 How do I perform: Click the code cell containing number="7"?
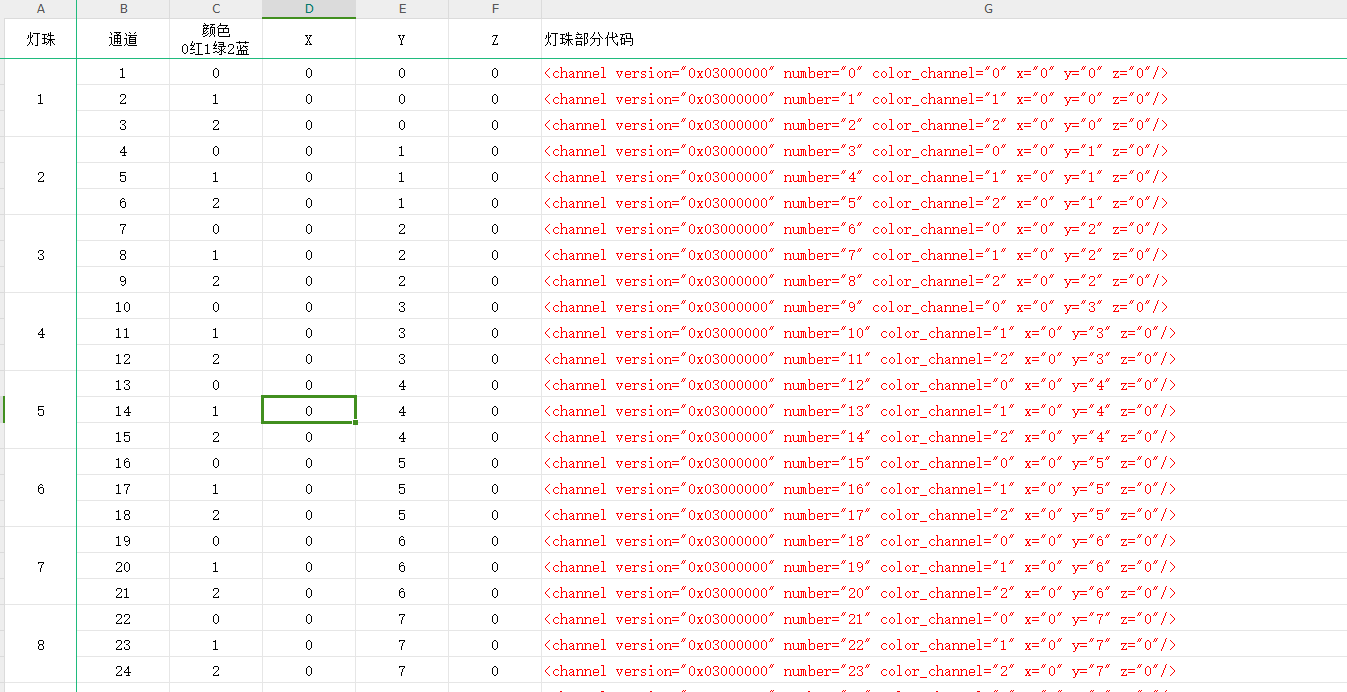[944, 255]
